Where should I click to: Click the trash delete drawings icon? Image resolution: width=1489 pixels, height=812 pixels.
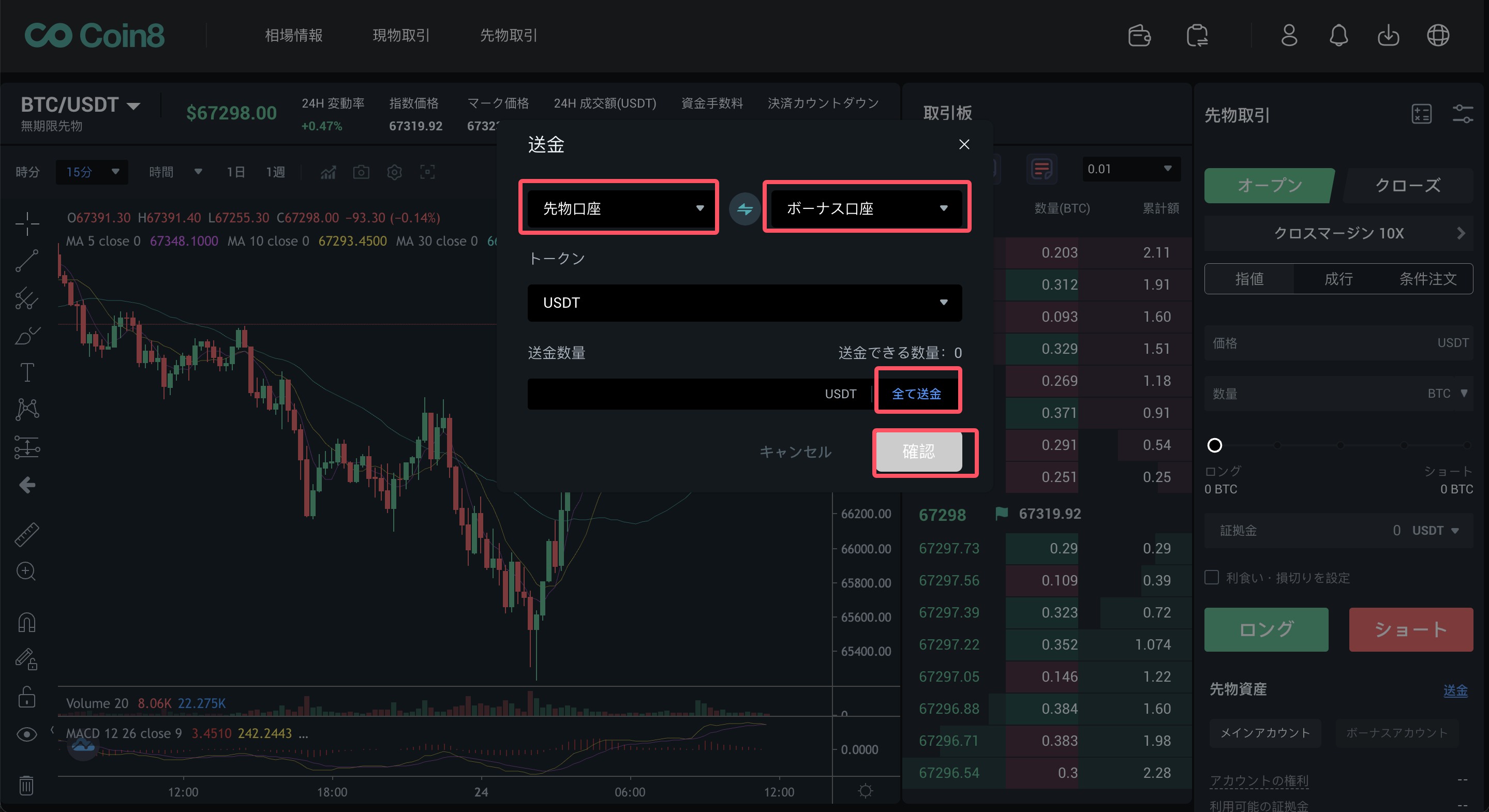tap(26, 786)
